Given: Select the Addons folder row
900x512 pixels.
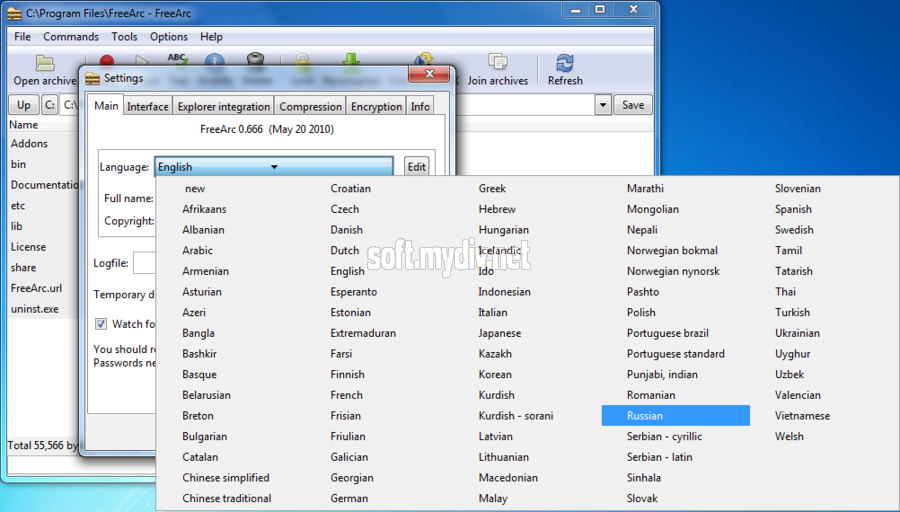Looking at the screenshot, I should coord(43,143).
